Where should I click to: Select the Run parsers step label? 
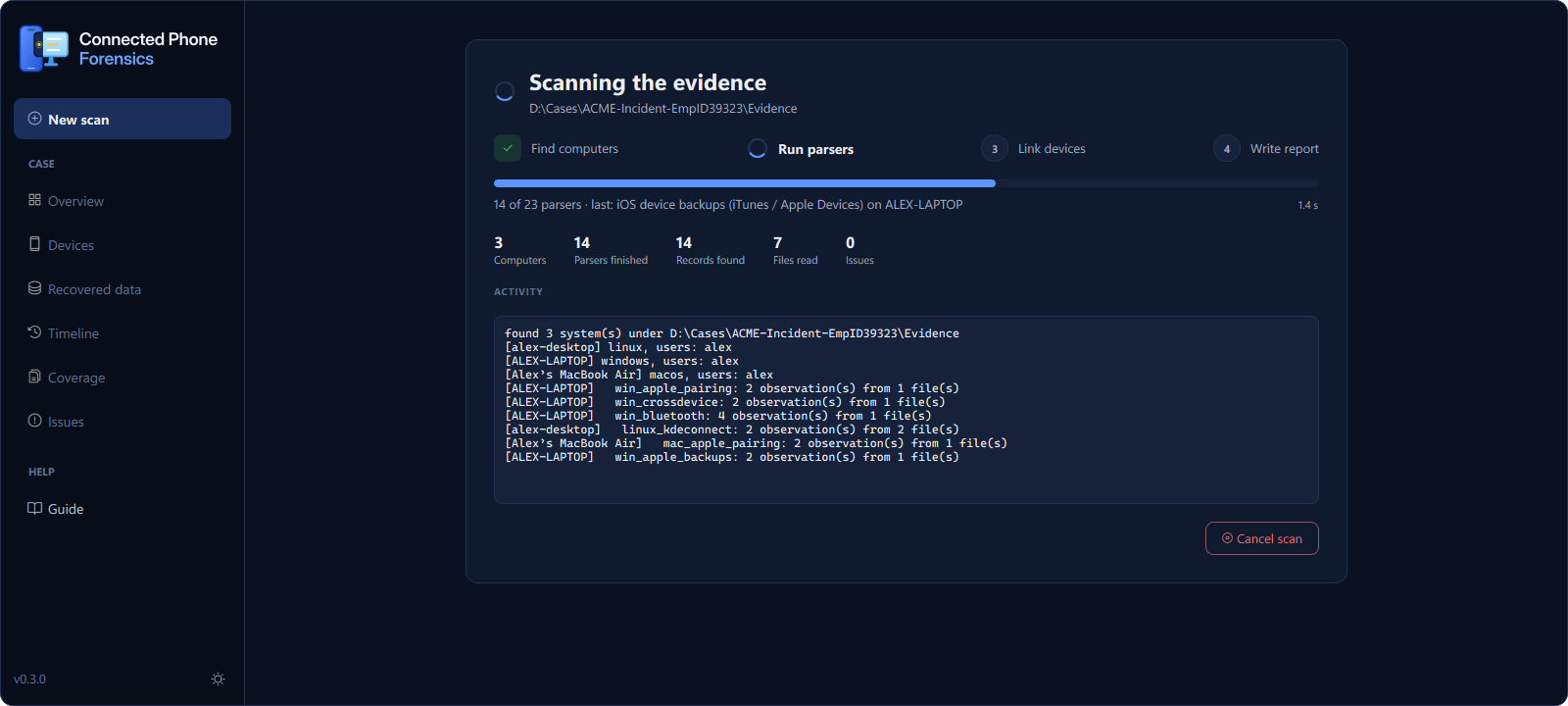click(x=815, y=149)
